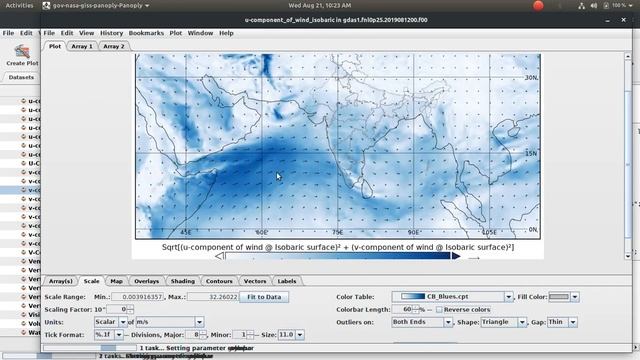Select the Scale settings tab
The height and width of the screenshot is (360, 640).
click(x=91, y=281)
